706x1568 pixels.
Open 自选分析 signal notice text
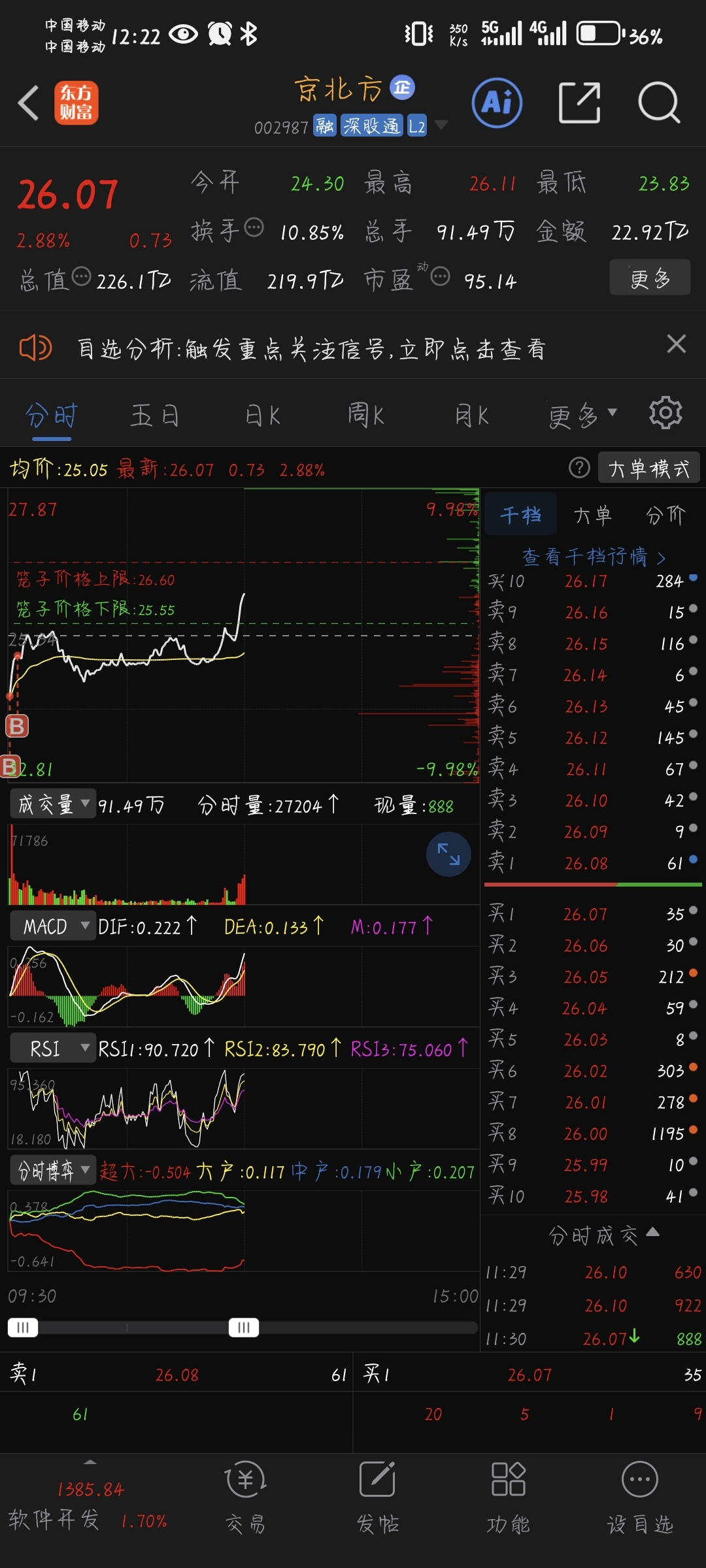point(311,349)
